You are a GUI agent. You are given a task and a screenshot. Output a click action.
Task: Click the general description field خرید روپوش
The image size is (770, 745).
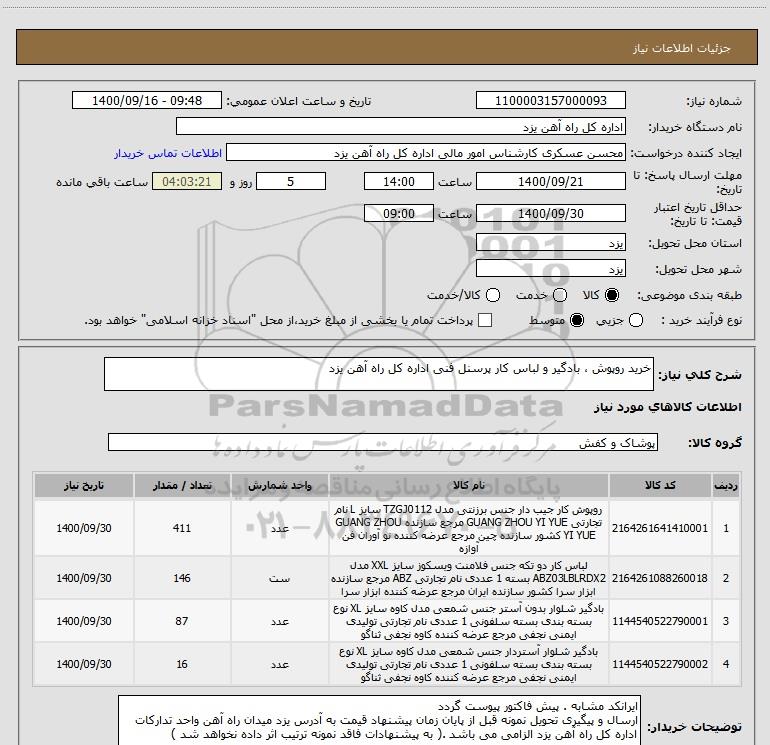[379, 374]
